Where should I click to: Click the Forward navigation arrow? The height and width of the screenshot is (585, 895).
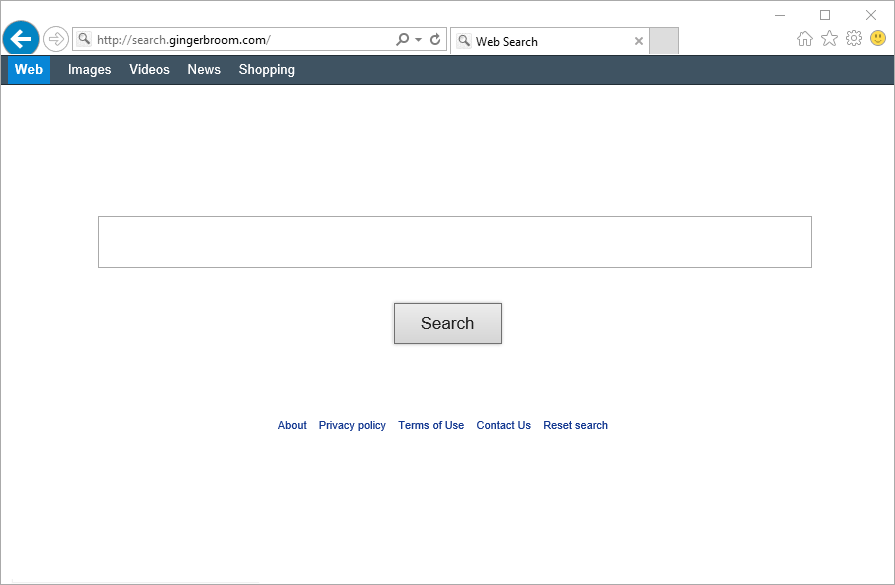click(56, 39)
